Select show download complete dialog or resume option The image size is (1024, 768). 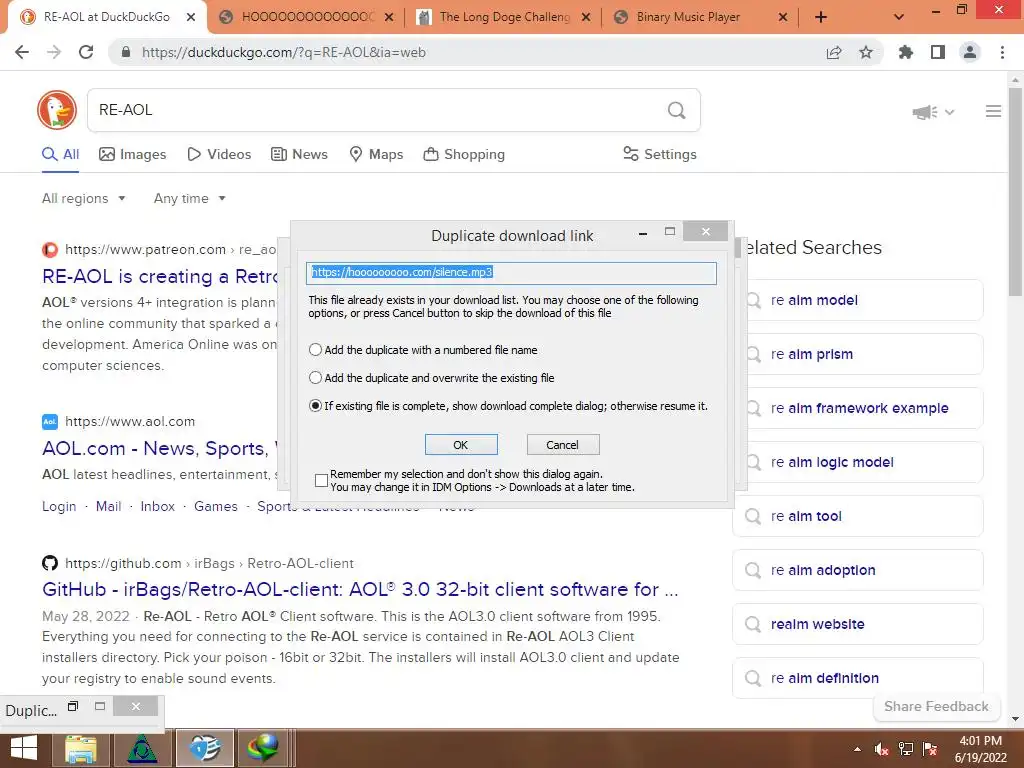tap(315, 406)
